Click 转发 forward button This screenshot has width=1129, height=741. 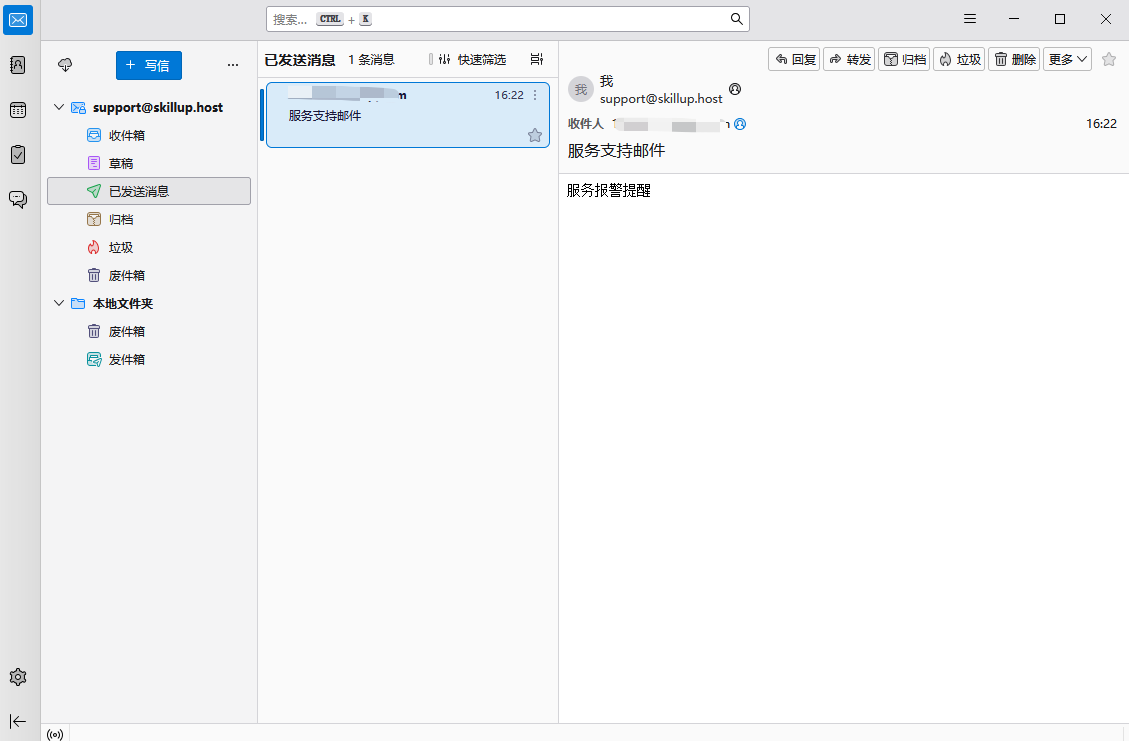849,60
